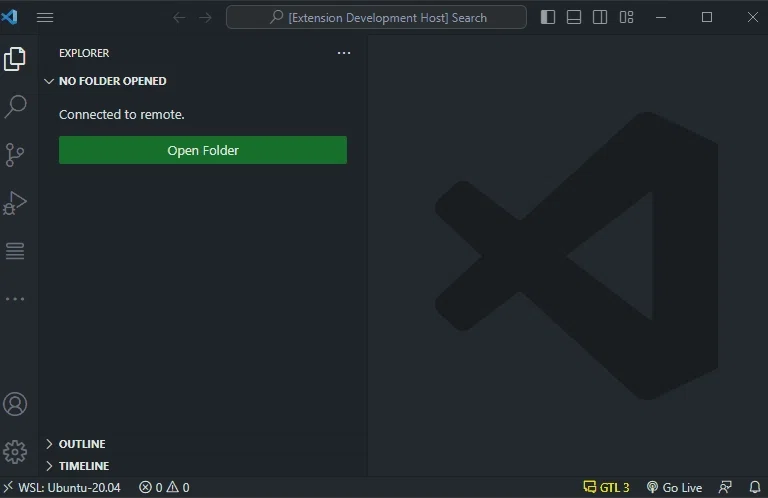The width and height of the screenshot is (768, 498).
Task: Open Explorer Views and More Actions menu
Action: [x=344, y=53]
